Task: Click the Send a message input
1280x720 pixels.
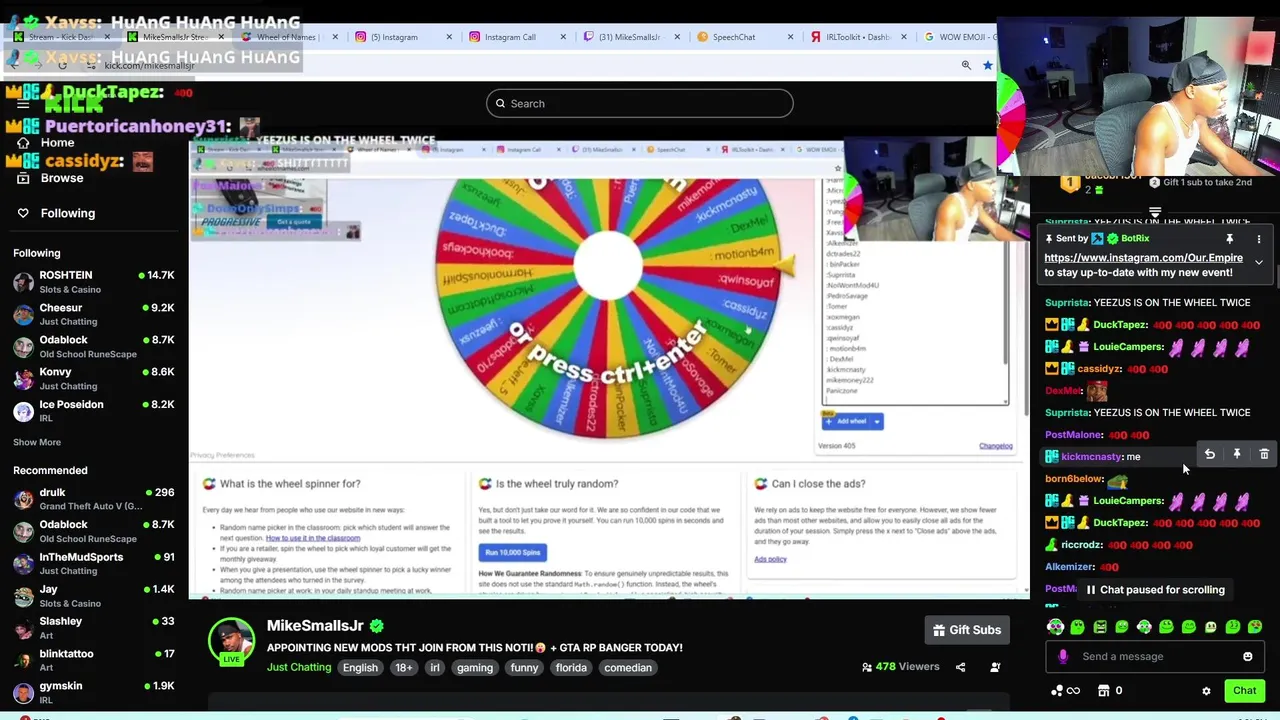Action: point(1155,657)
